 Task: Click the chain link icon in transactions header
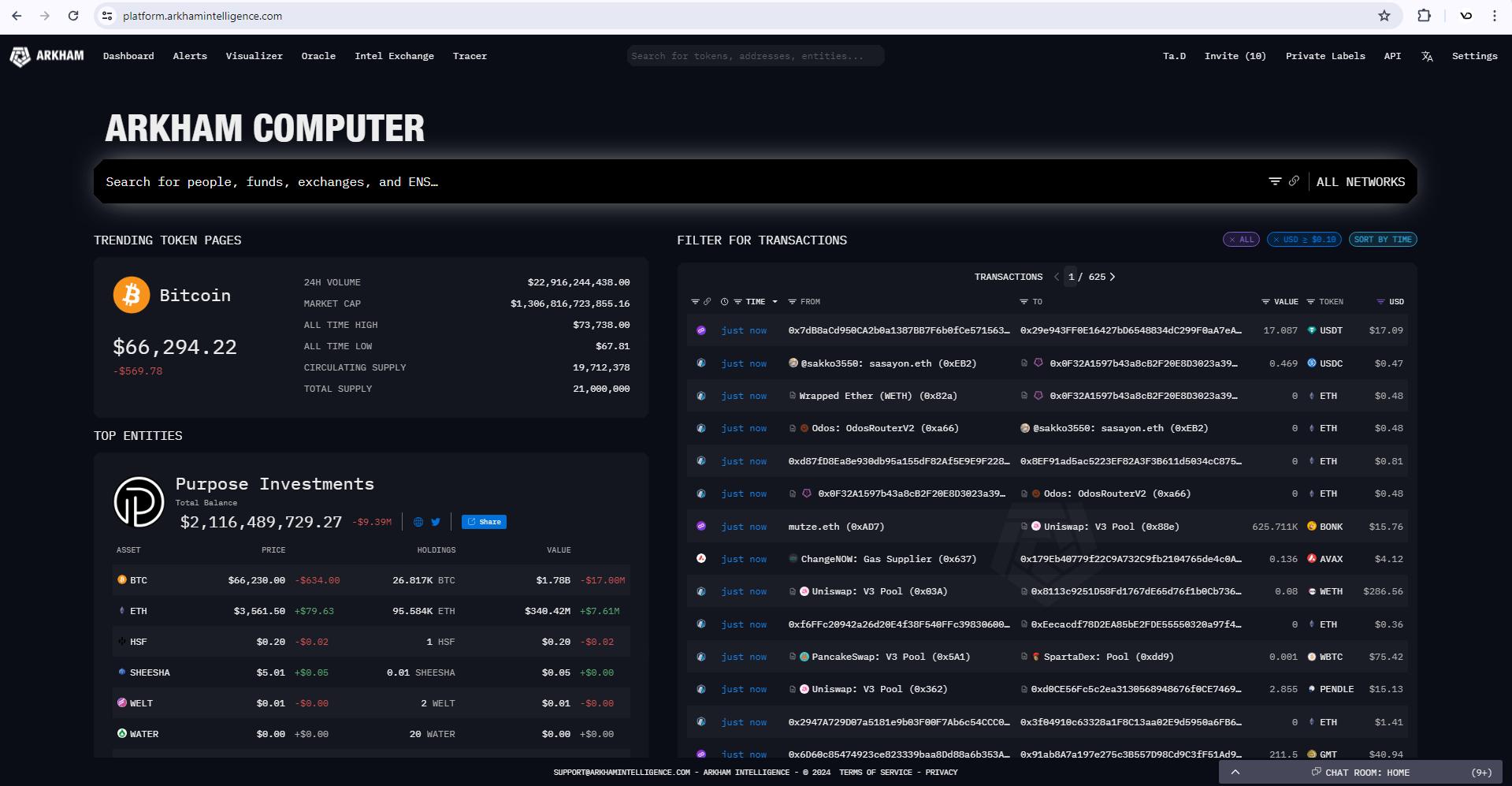708,302
